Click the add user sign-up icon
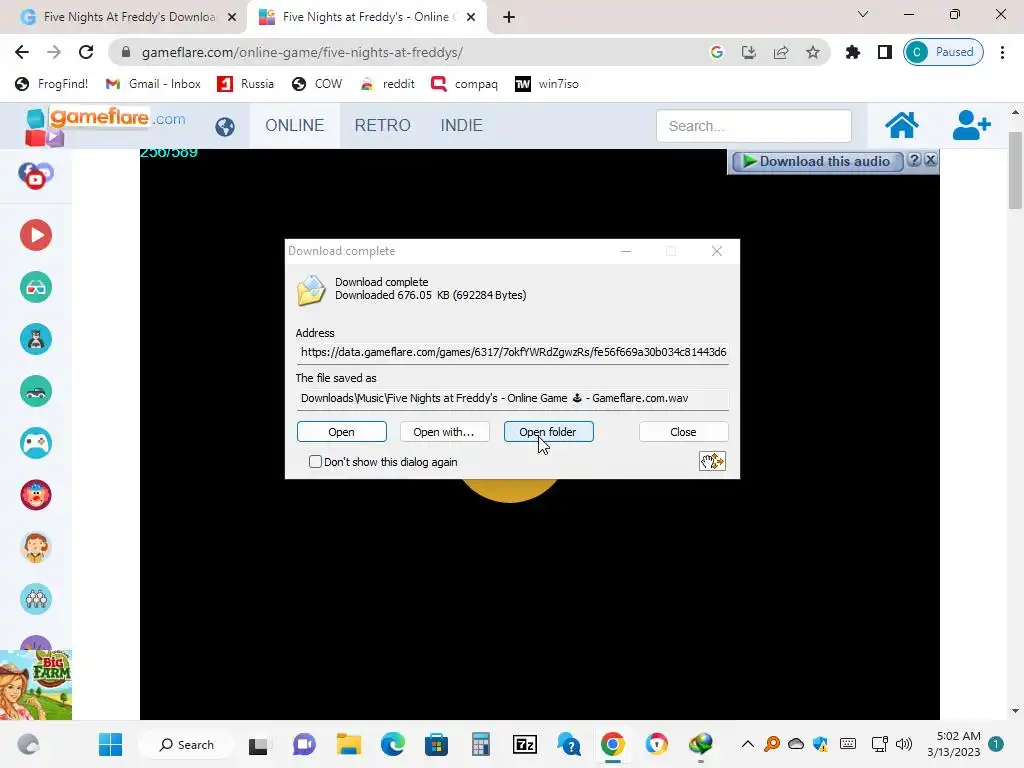This screenshot has width=1024, height=768. point(971,125)
